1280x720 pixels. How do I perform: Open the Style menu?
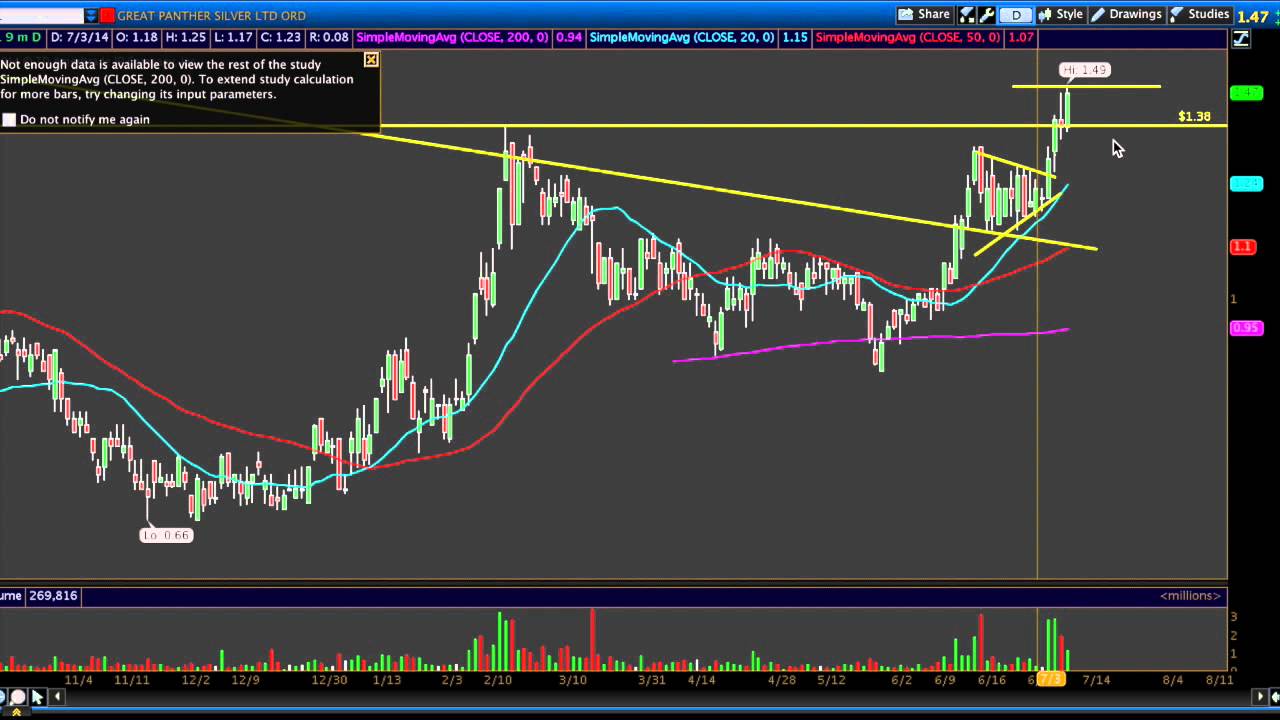(1061, 14)
